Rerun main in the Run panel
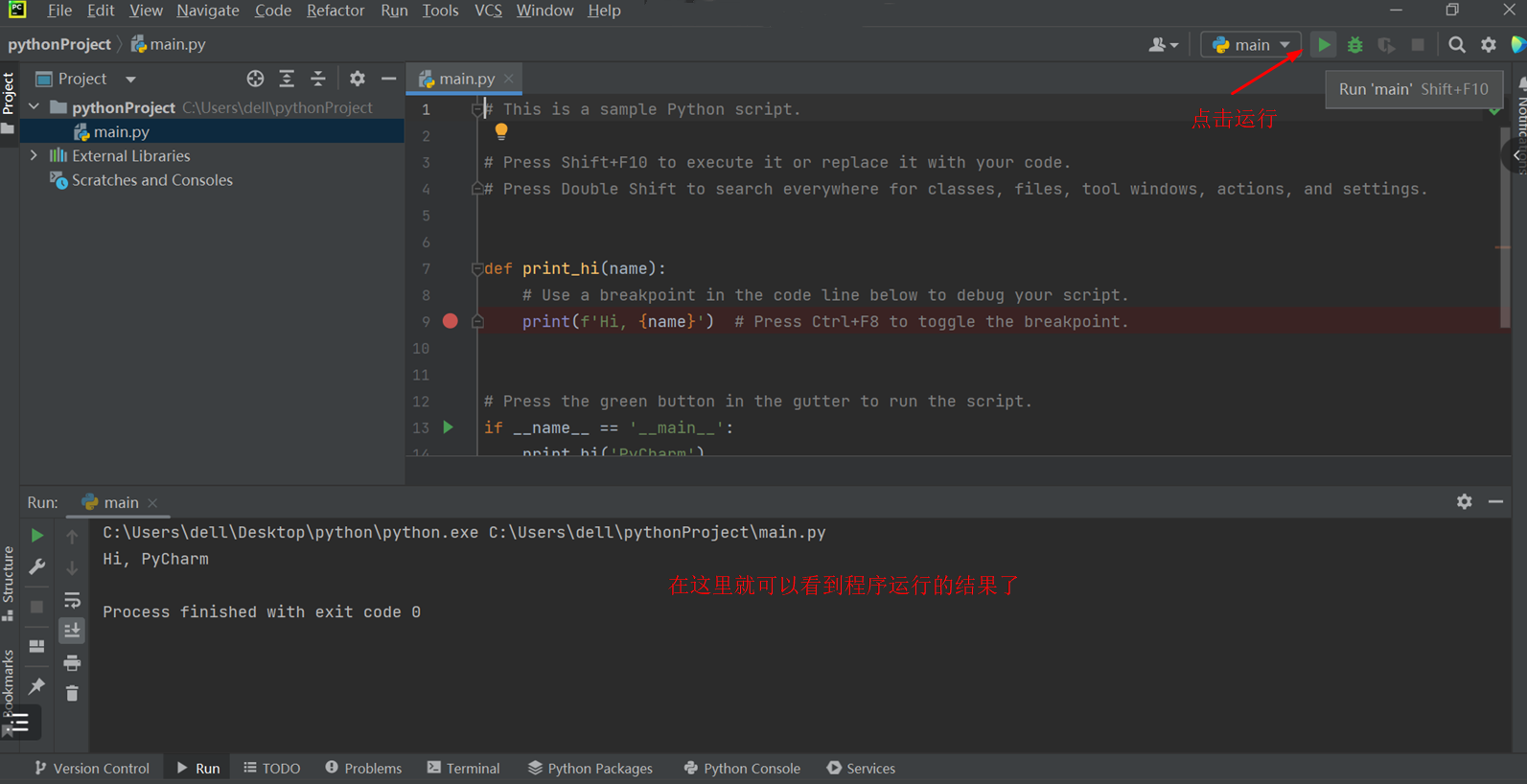The width and height of the screenshot is (1527, 784). tap(36, 536)
